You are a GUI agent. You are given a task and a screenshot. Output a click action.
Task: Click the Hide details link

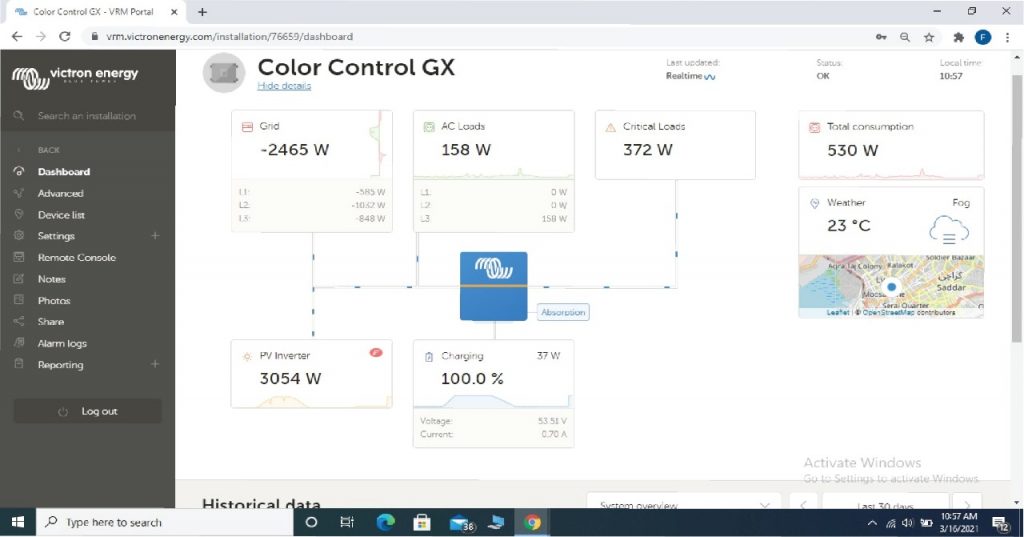pos(284,86)
